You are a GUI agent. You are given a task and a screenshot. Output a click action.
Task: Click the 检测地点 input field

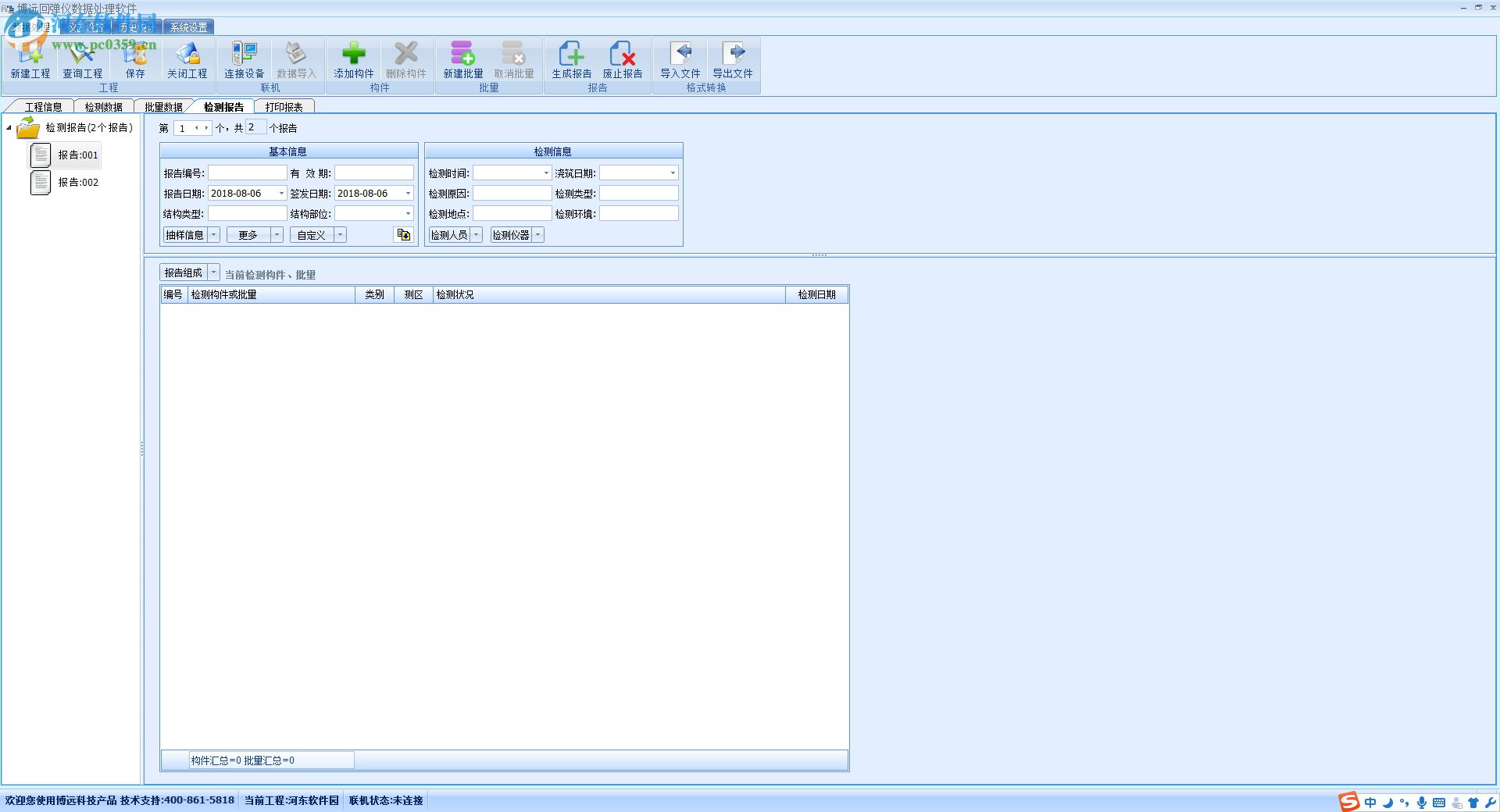(x=512, y=213)
